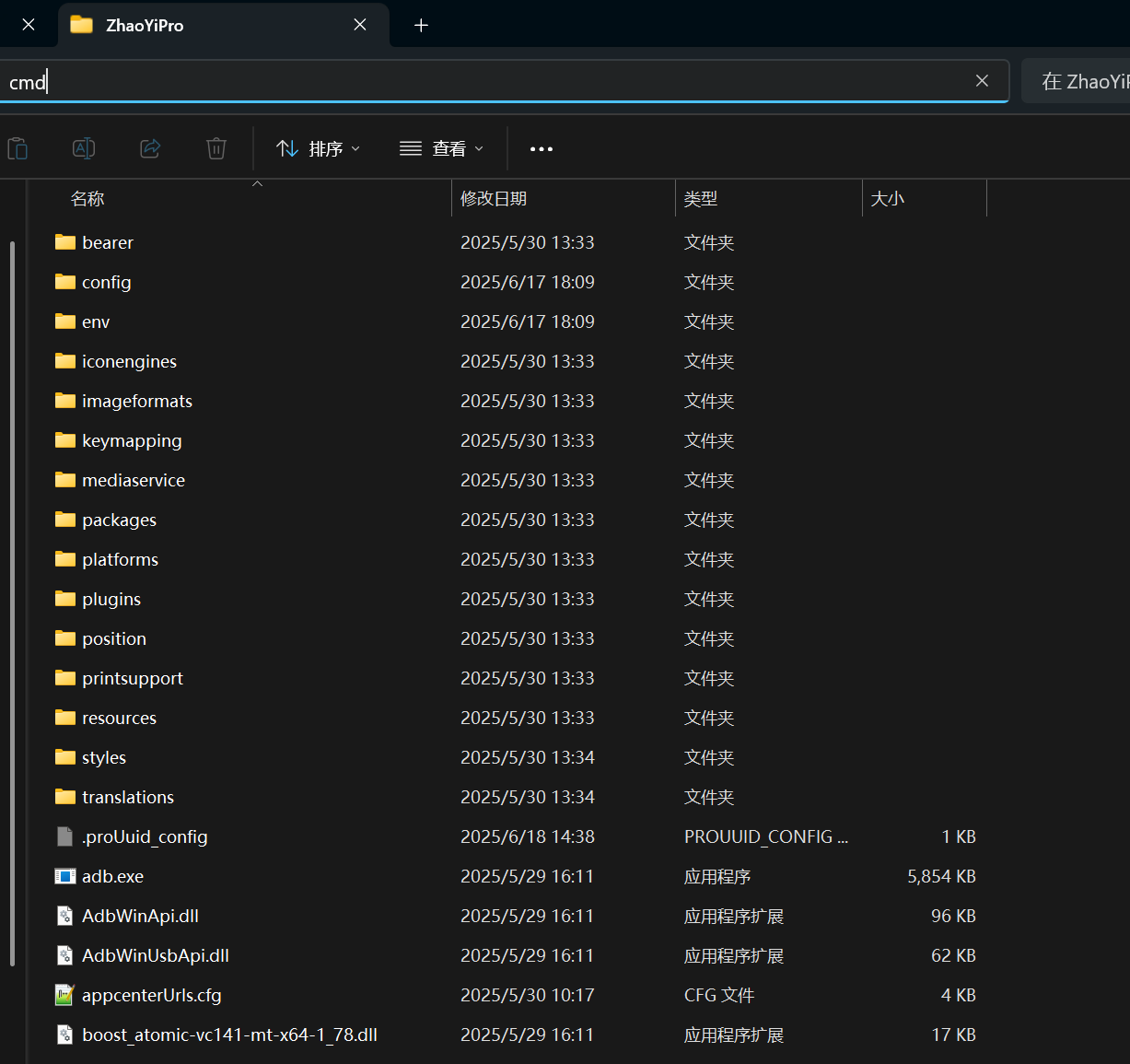This screenshot has width=1130, height=1064.
Task: Click the date 2025/6/18 14:38
Action: [x=528, y=836]
